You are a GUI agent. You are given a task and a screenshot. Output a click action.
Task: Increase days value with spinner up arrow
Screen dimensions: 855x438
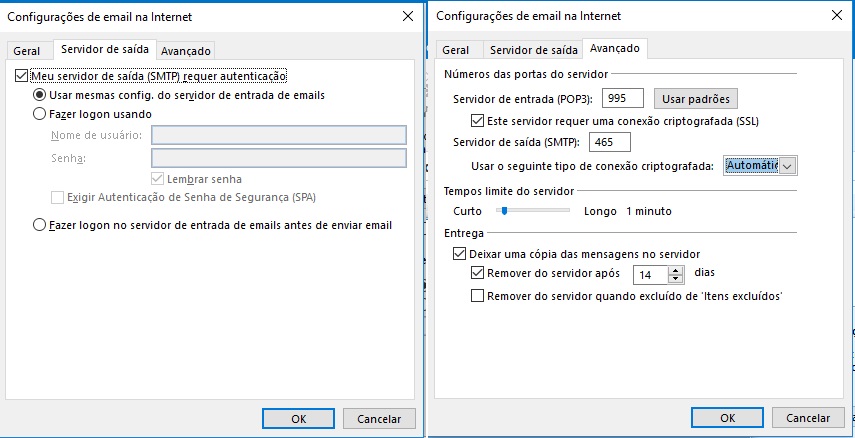click(x=676, y=268)
